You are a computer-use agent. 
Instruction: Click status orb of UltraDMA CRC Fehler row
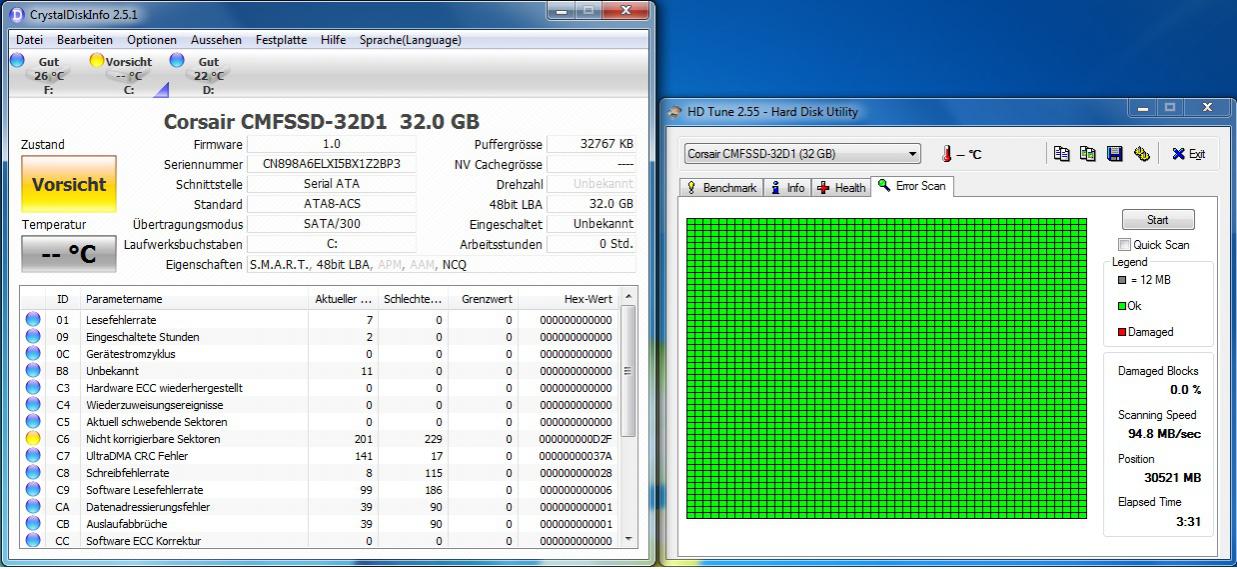tap(33, 456)
